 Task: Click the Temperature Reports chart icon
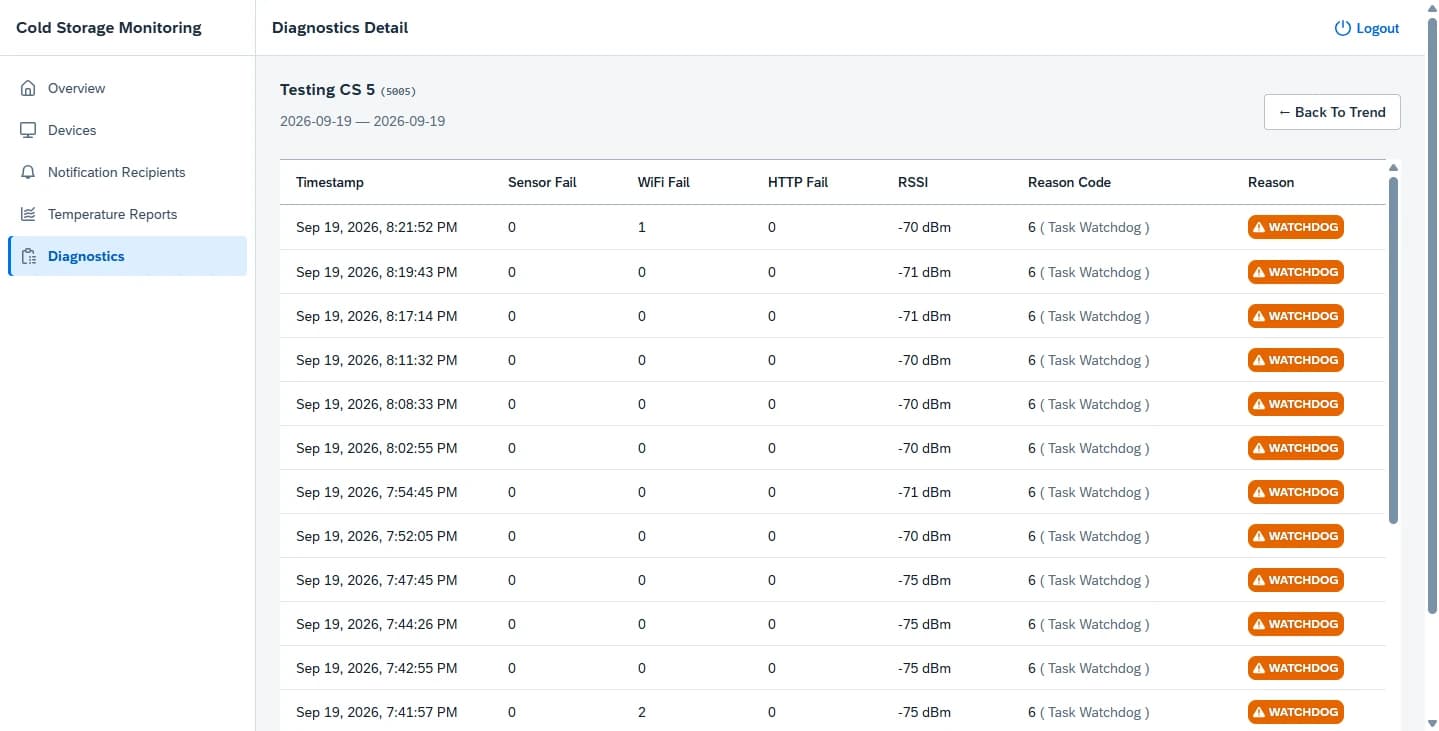tap(28, 214)
